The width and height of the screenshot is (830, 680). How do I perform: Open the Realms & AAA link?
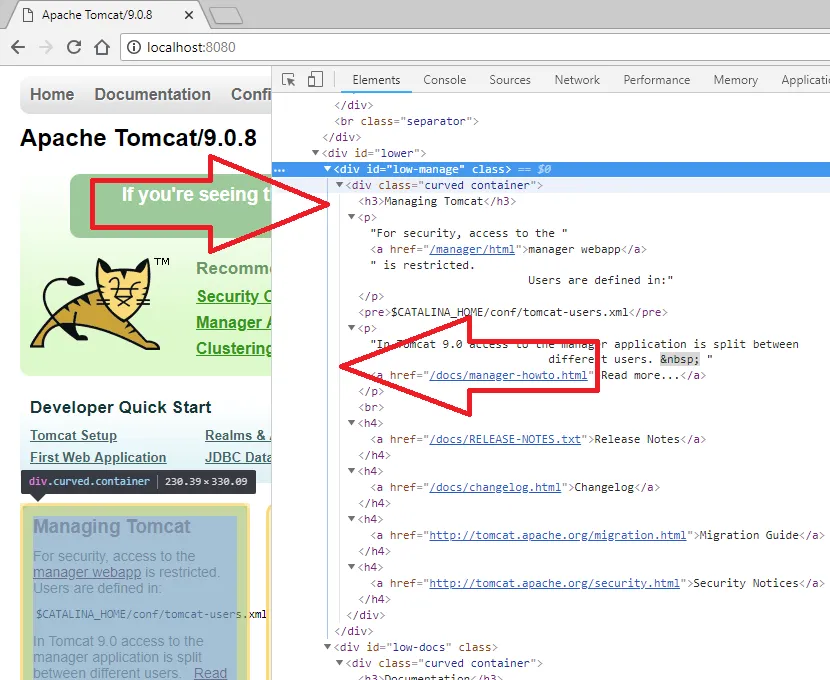[238, 436]
